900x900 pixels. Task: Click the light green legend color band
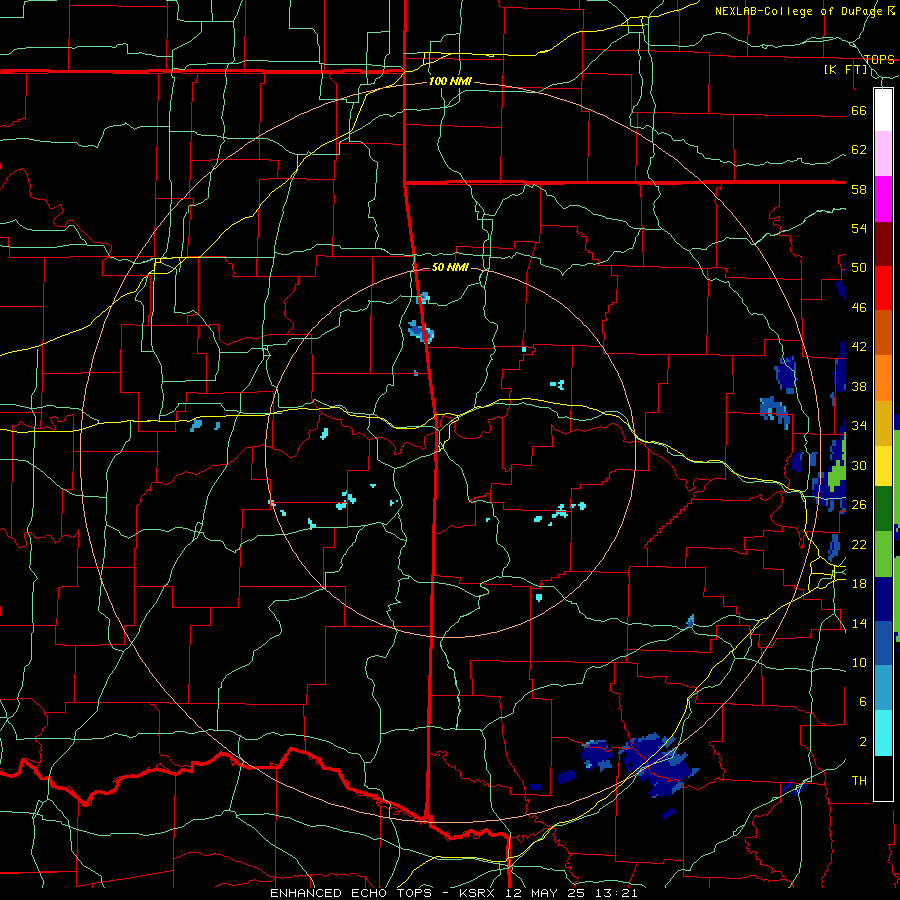click(883, 554)
